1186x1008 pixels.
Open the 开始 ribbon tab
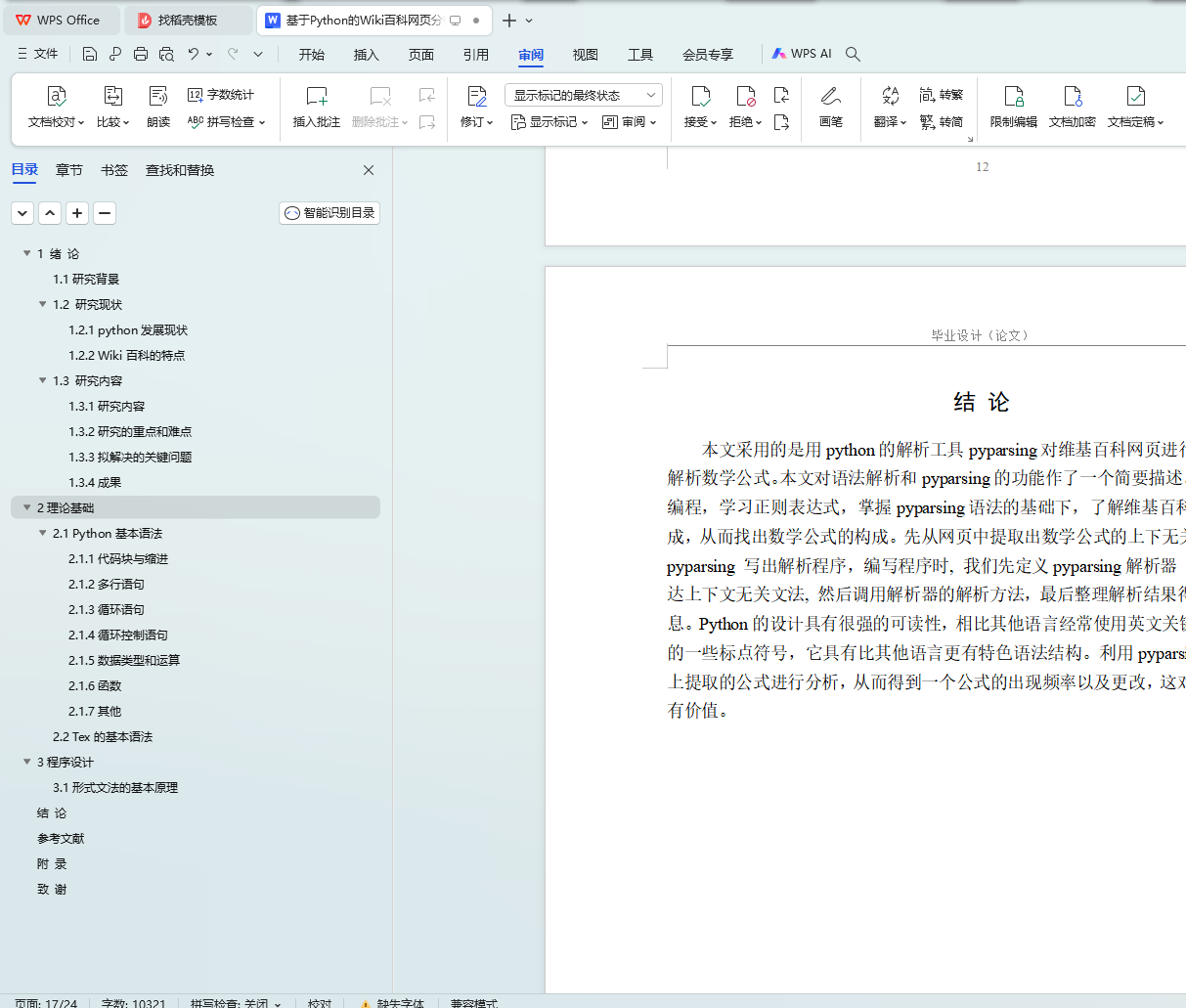click(x=312, y=55)
